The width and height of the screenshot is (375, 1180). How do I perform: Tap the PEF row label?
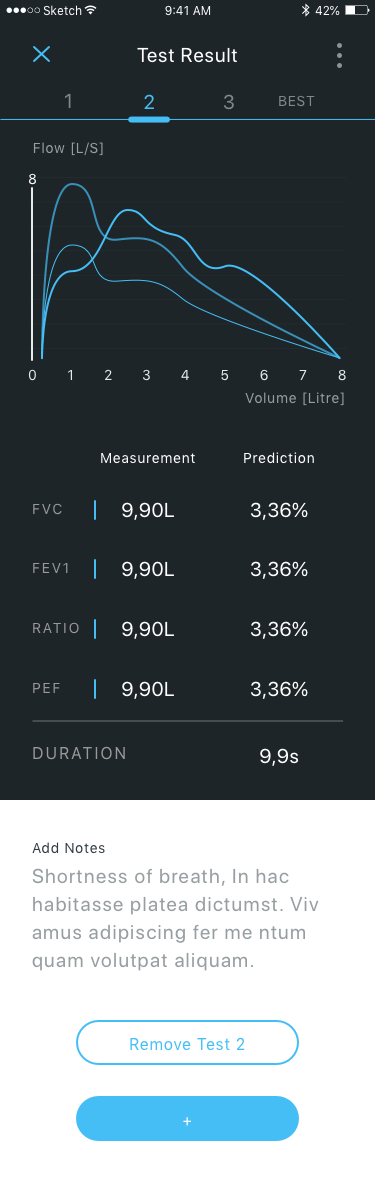point(47,689)
